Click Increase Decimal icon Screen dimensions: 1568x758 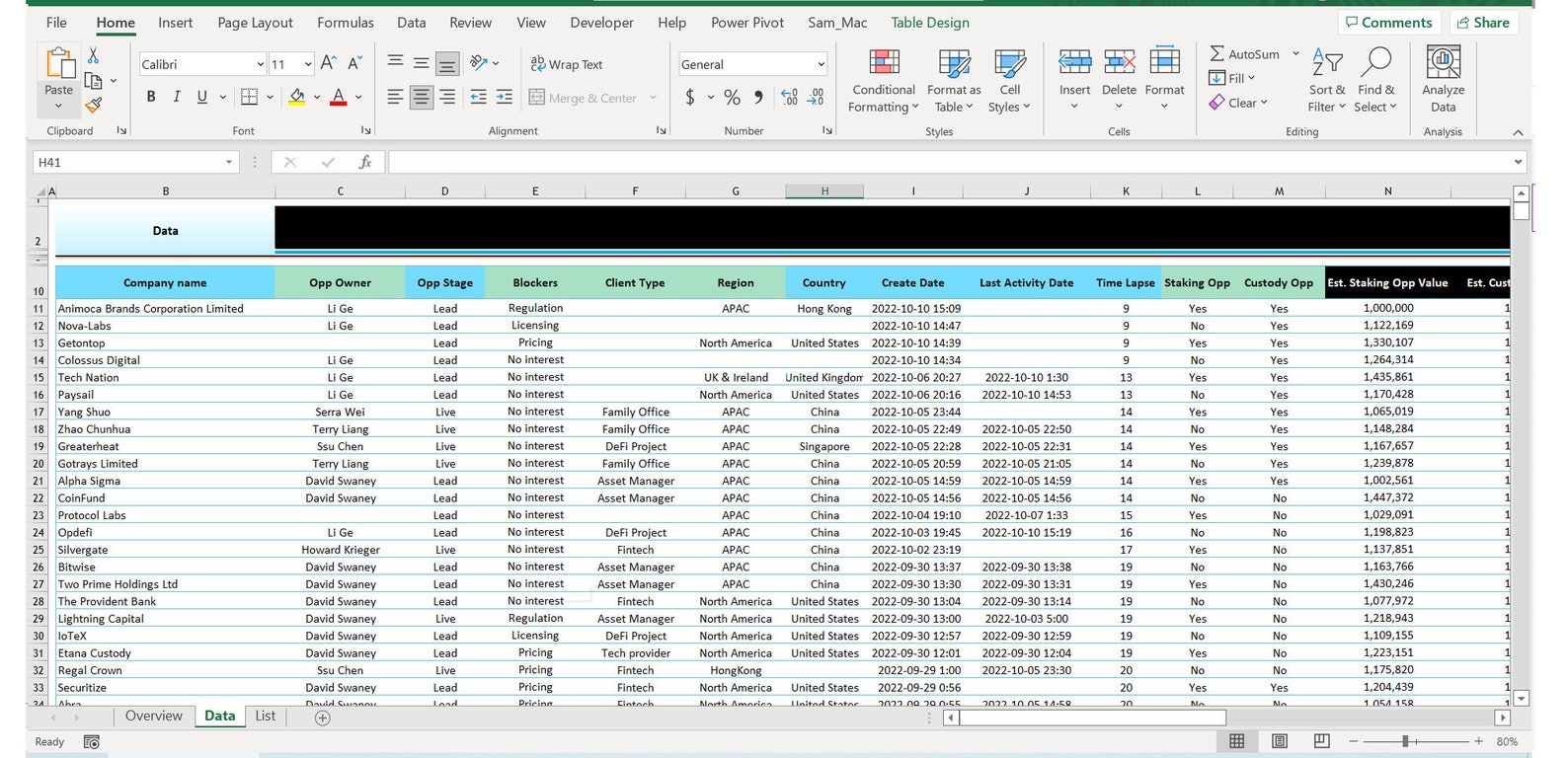tap(789, 97)
